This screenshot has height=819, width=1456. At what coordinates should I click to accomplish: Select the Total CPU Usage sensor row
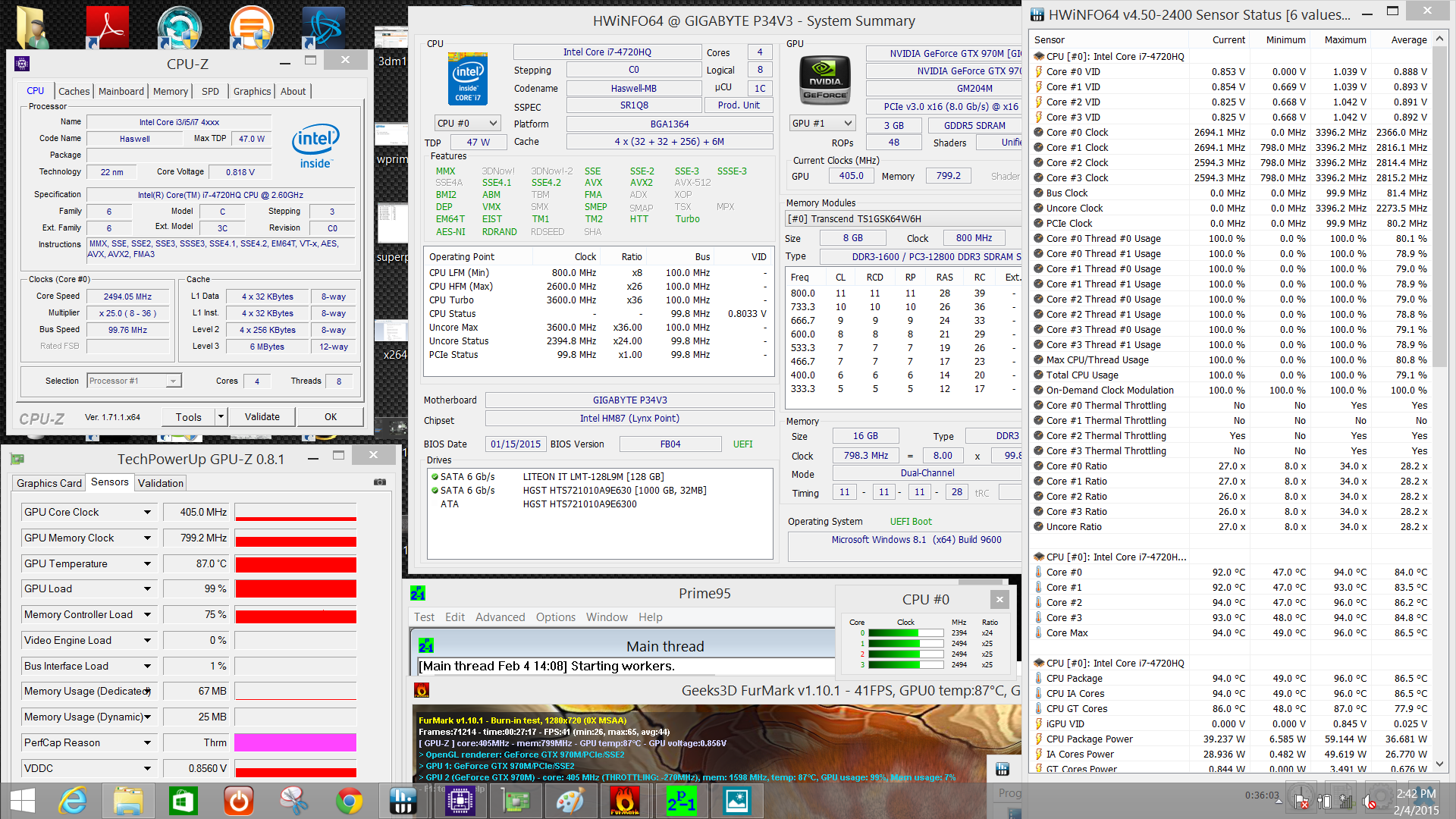[1230, 375]
